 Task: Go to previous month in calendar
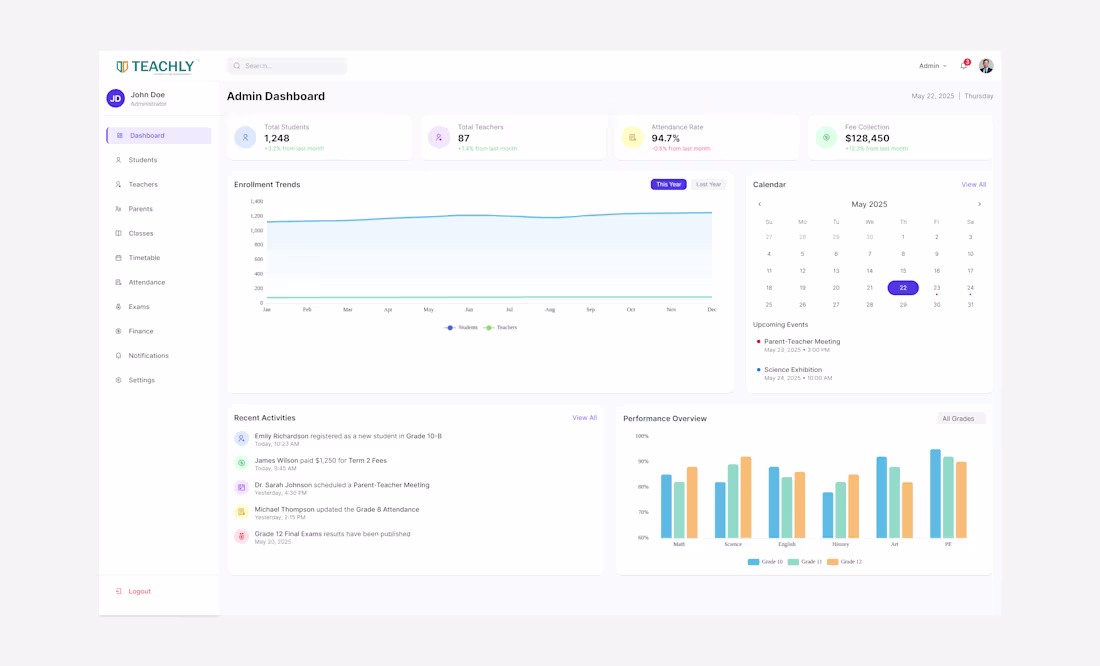point(760,204)
